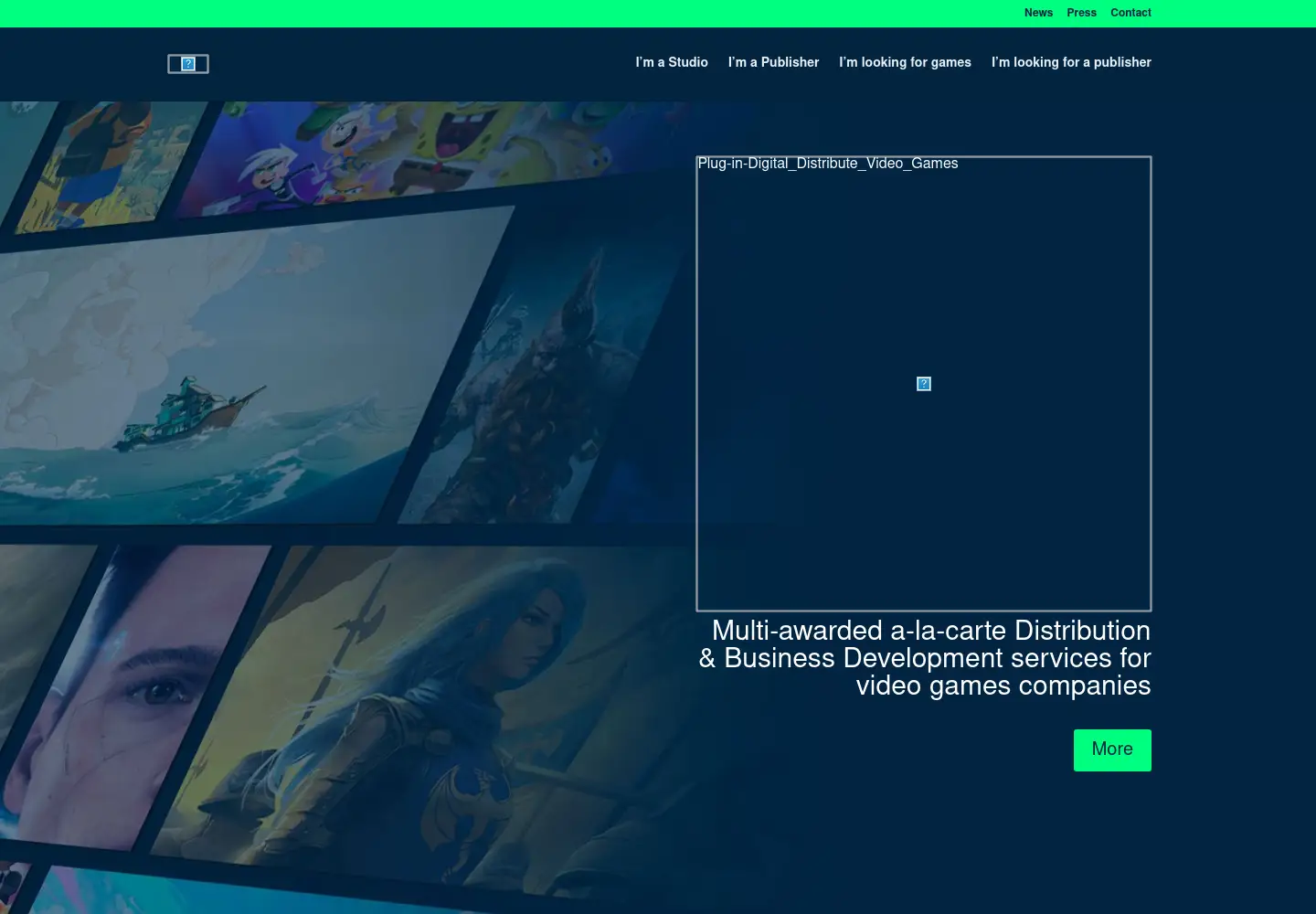This screenshot has width=1316, height=914.
Task: Click the Plug-in-Digital_Distribute_Video_Games alt text
Action: (828, 164)
